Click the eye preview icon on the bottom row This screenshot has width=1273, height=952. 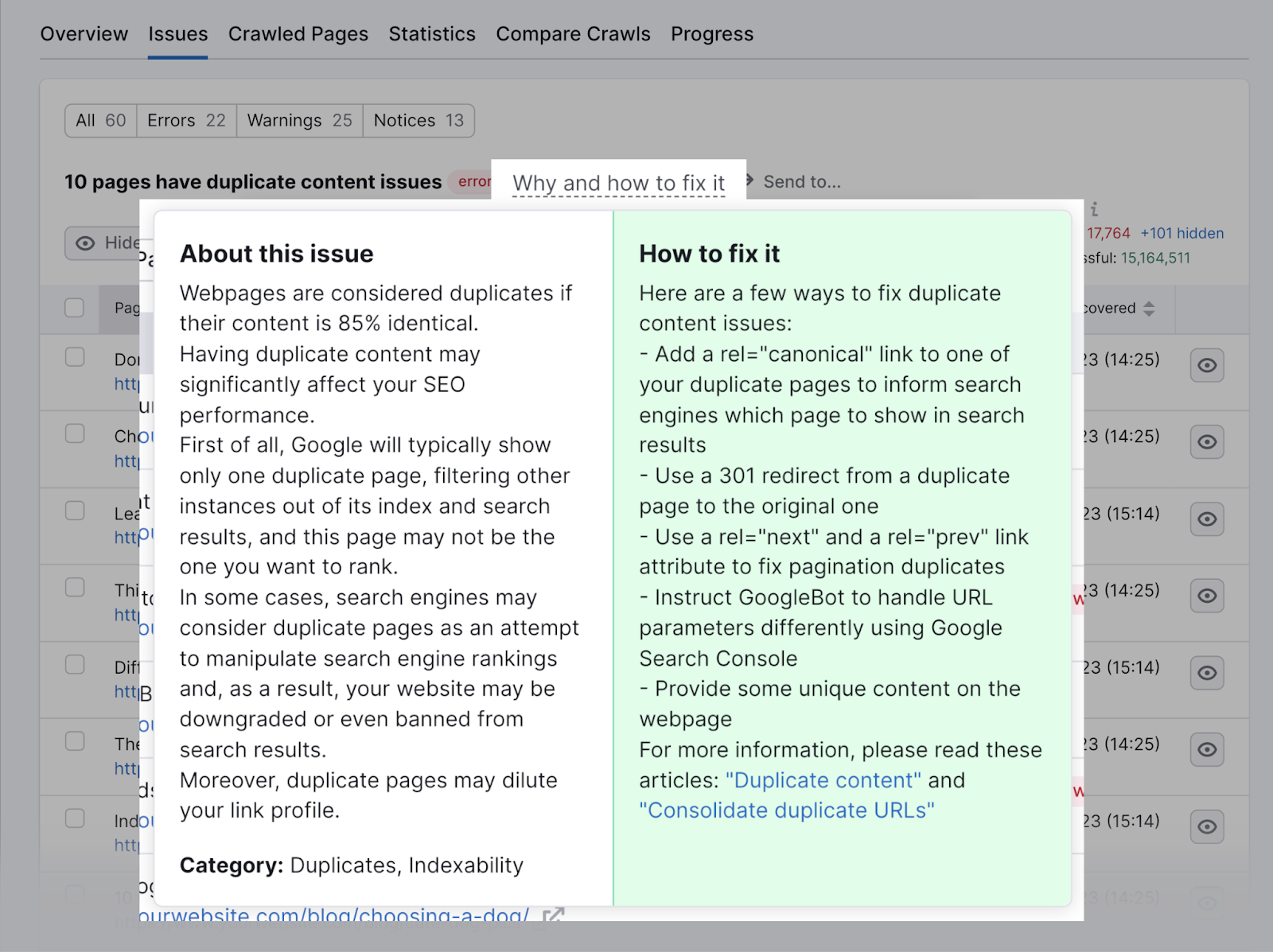tap(1207, 902)
